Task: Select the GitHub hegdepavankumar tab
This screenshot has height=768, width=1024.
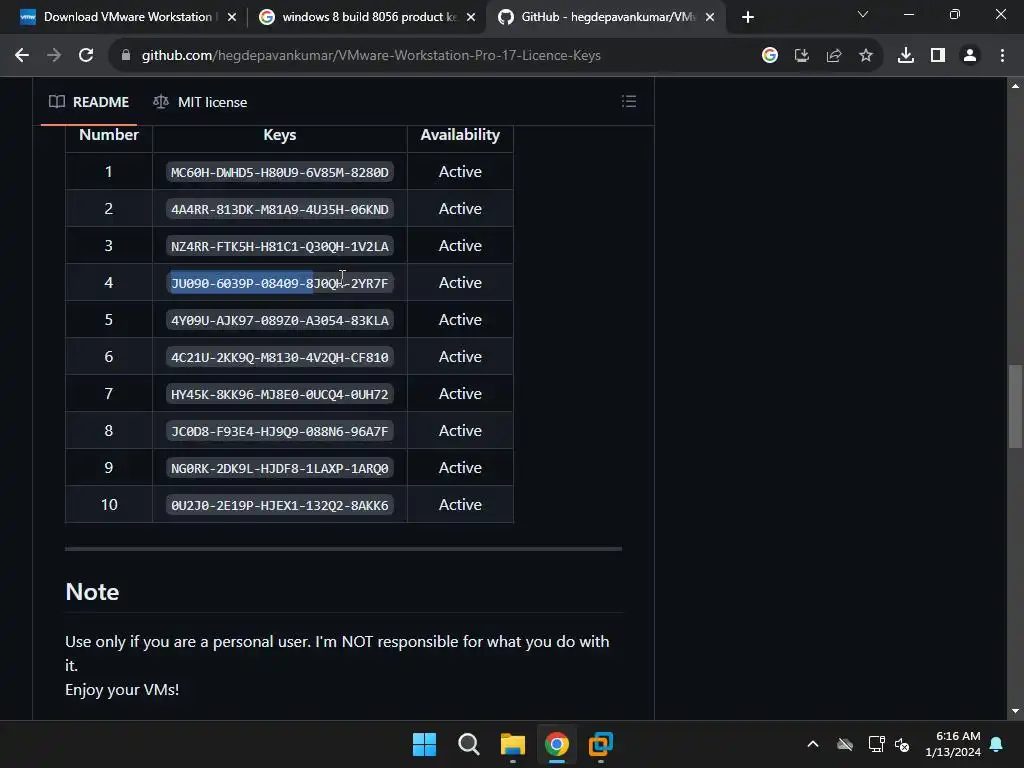Action: (x=606, y=17)
